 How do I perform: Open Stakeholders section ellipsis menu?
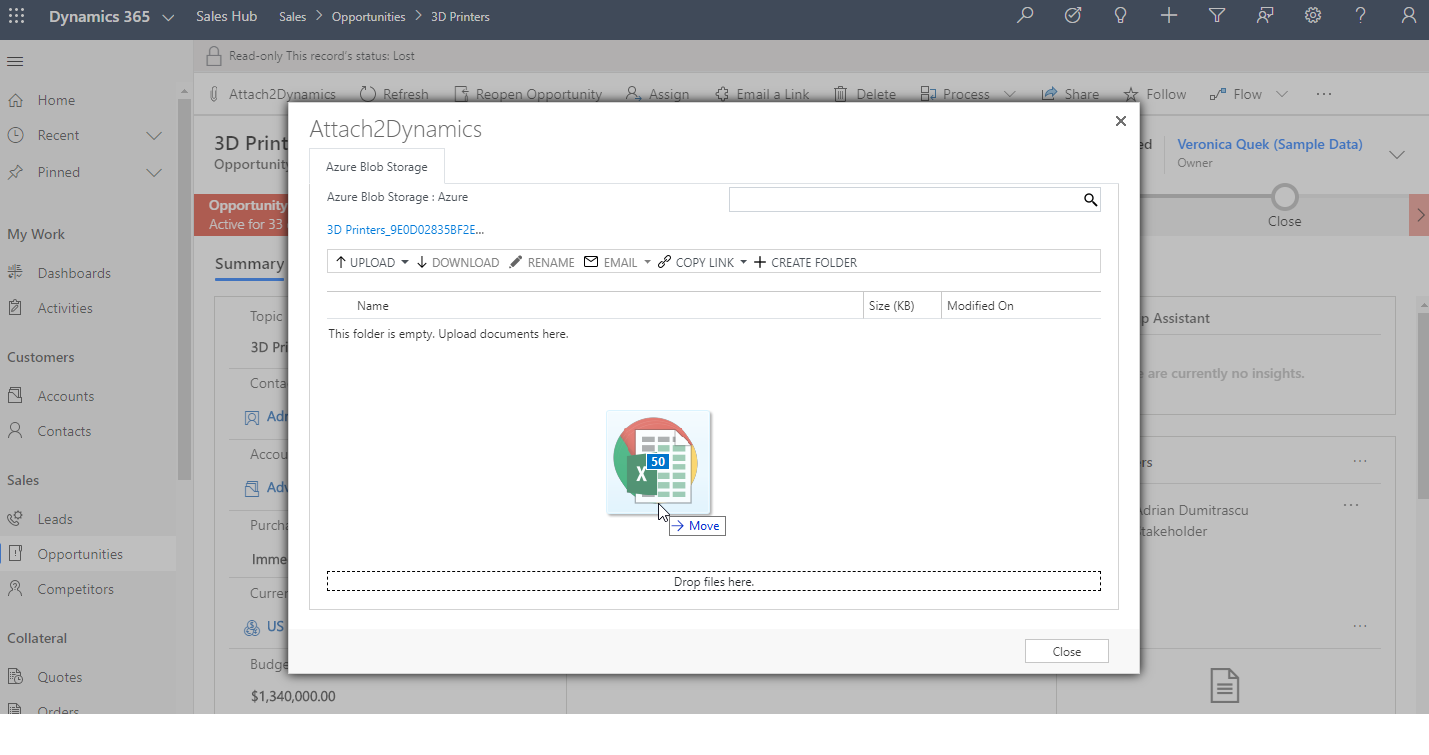pyautogui.click(x=1360, y=462)
